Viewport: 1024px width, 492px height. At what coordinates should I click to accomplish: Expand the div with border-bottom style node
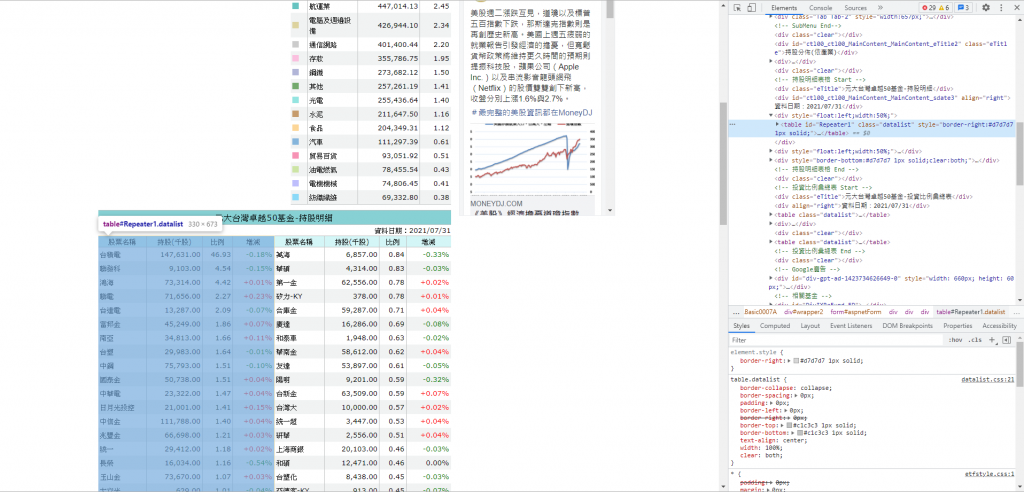(772, 160)
